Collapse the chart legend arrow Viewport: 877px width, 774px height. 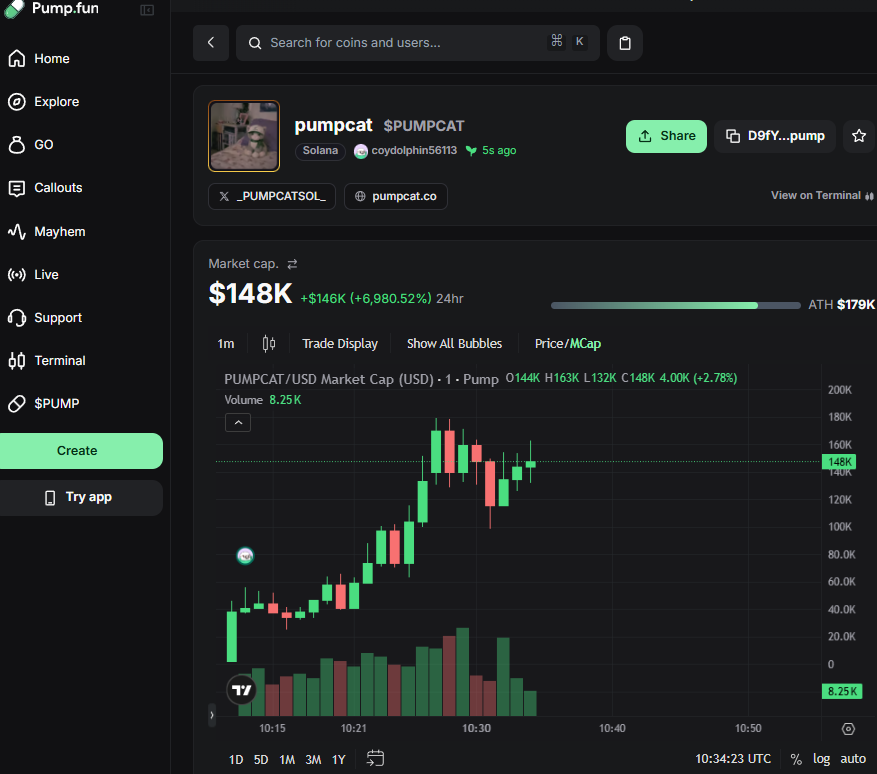click(238, 423)
